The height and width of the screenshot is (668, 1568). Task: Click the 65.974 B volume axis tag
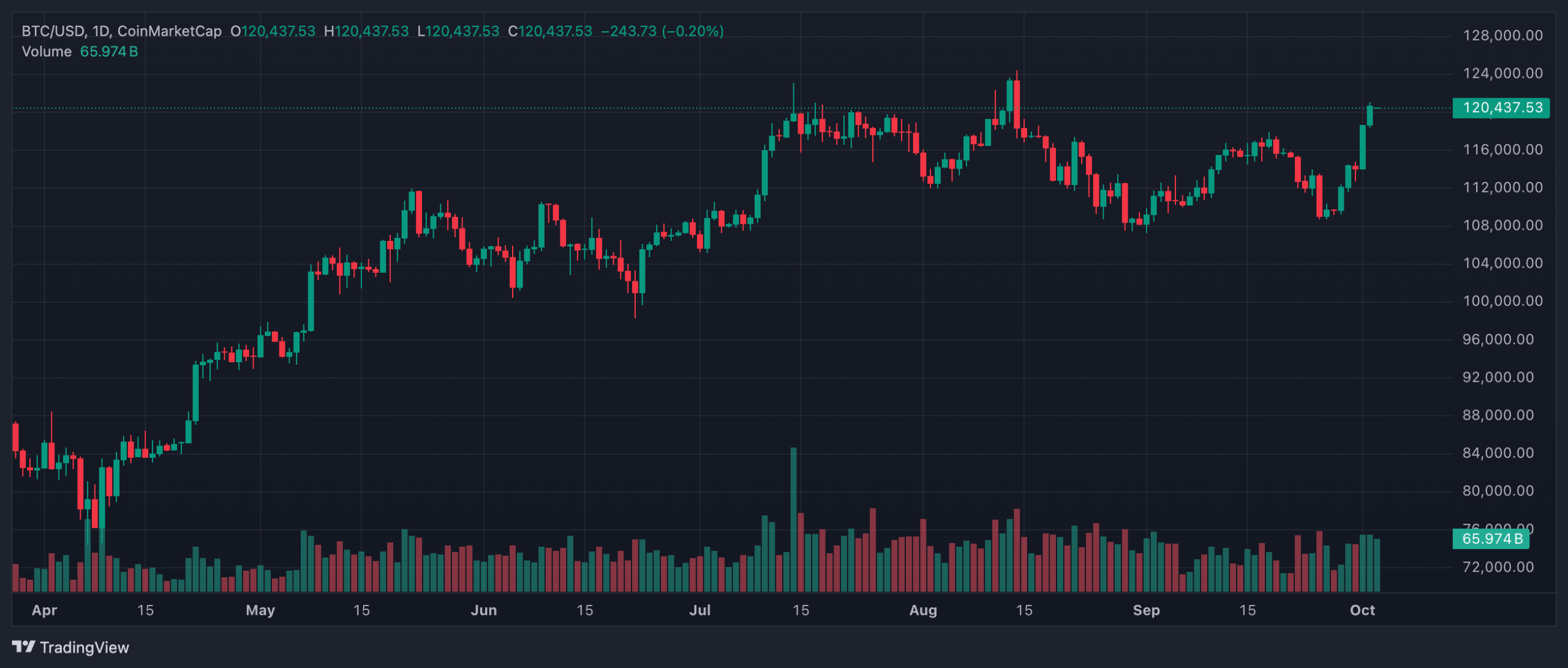[1491, 539]
